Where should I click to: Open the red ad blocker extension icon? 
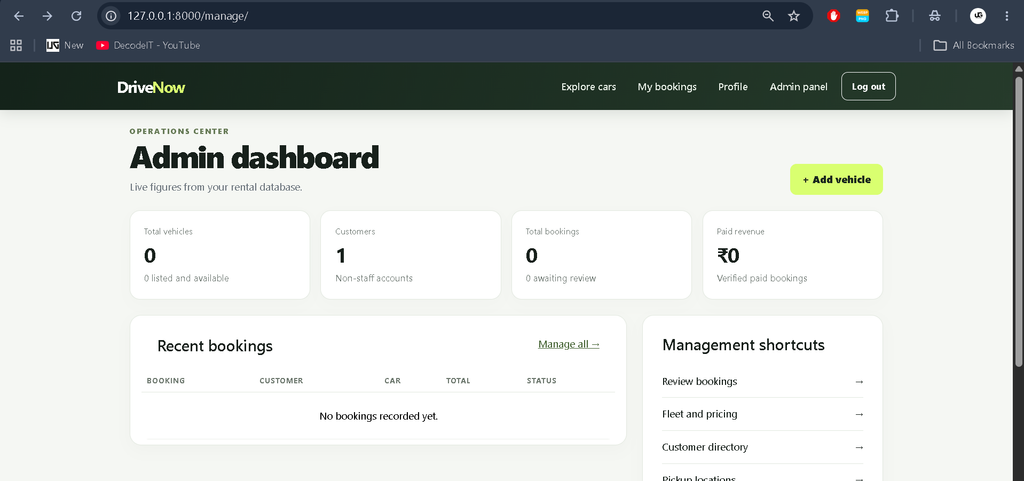click(x=833, y=16)
